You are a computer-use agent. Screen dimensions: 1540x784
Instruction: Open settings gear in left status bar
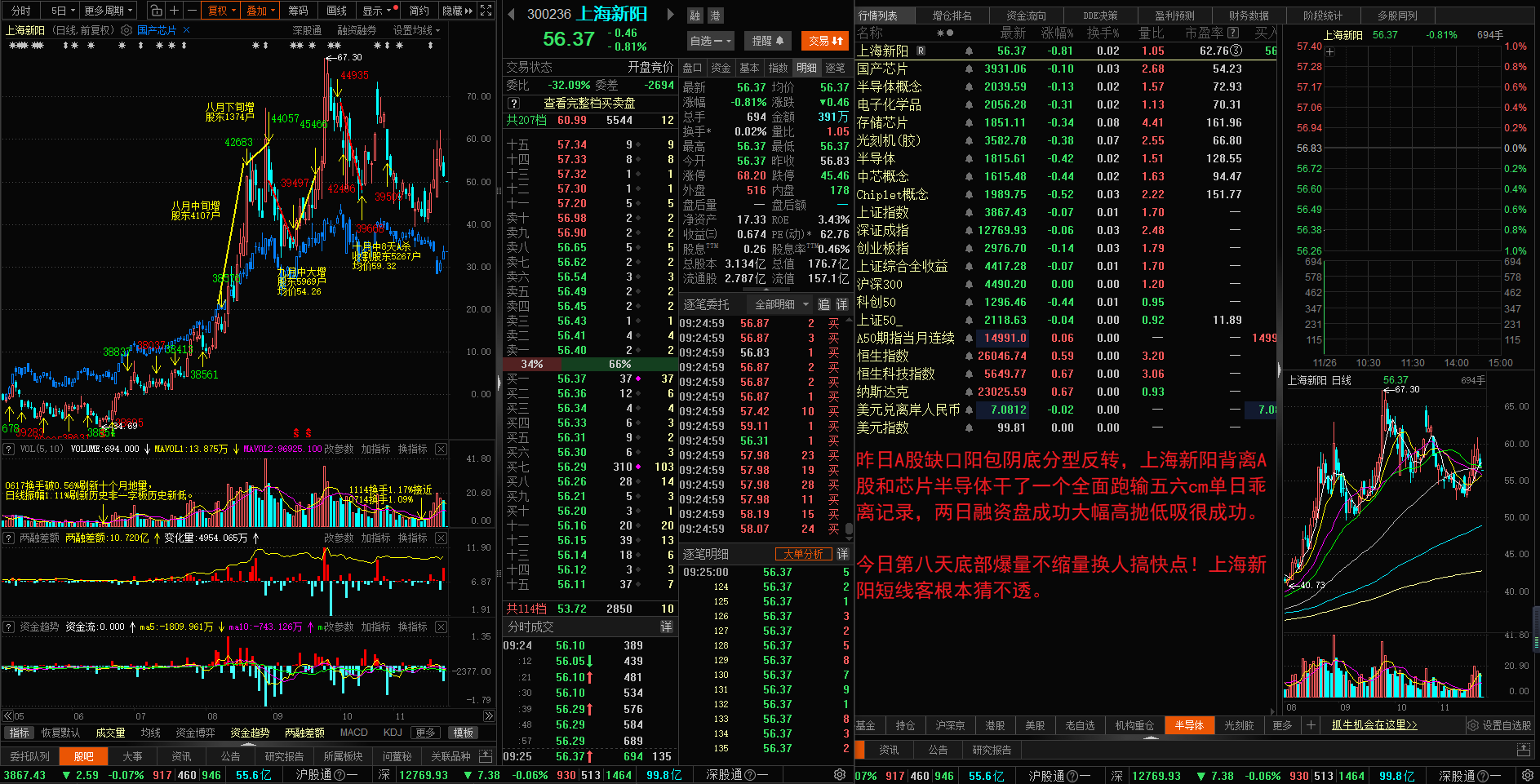(840, 775)
